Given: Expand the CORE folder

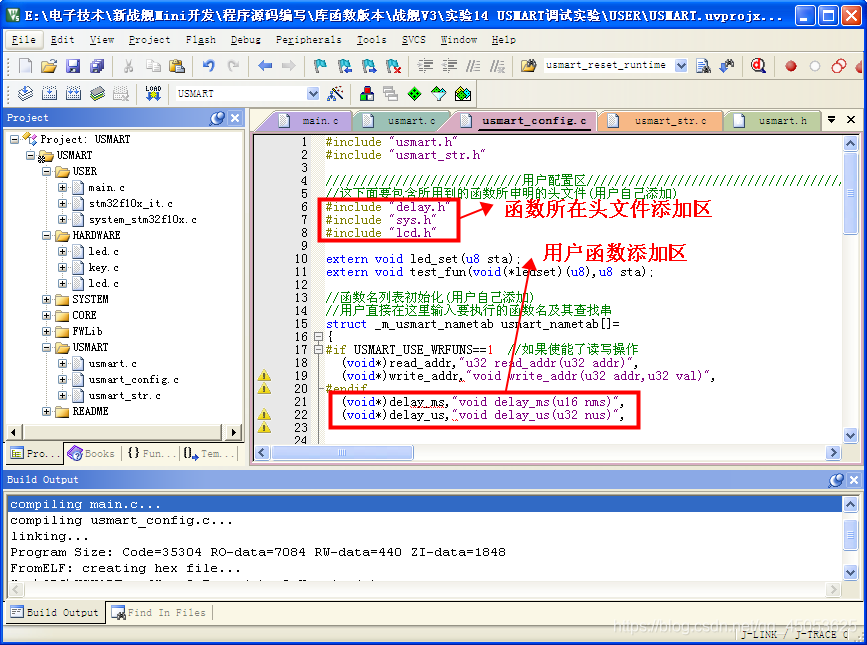Looking at the screenshot, I should 46,316.
